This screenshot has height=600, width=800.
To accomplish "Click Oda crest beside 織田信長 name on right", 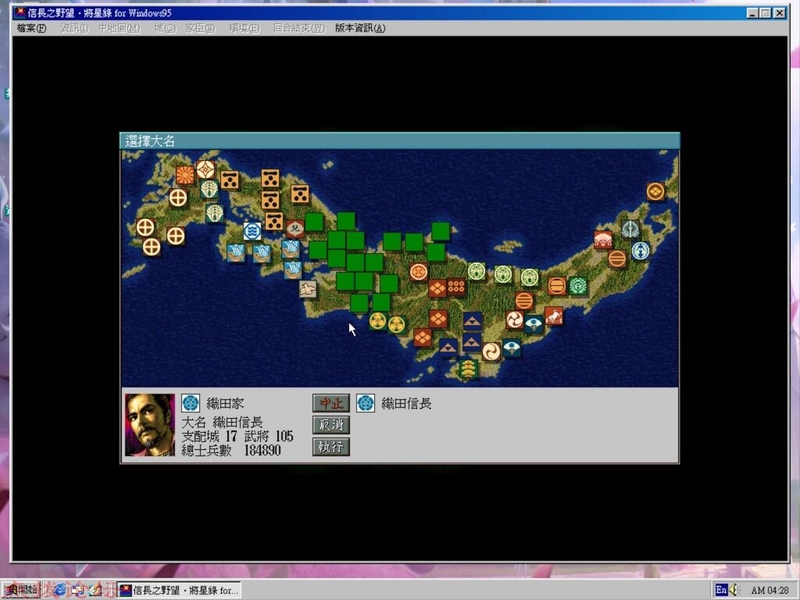I will (x=365, y=403).
